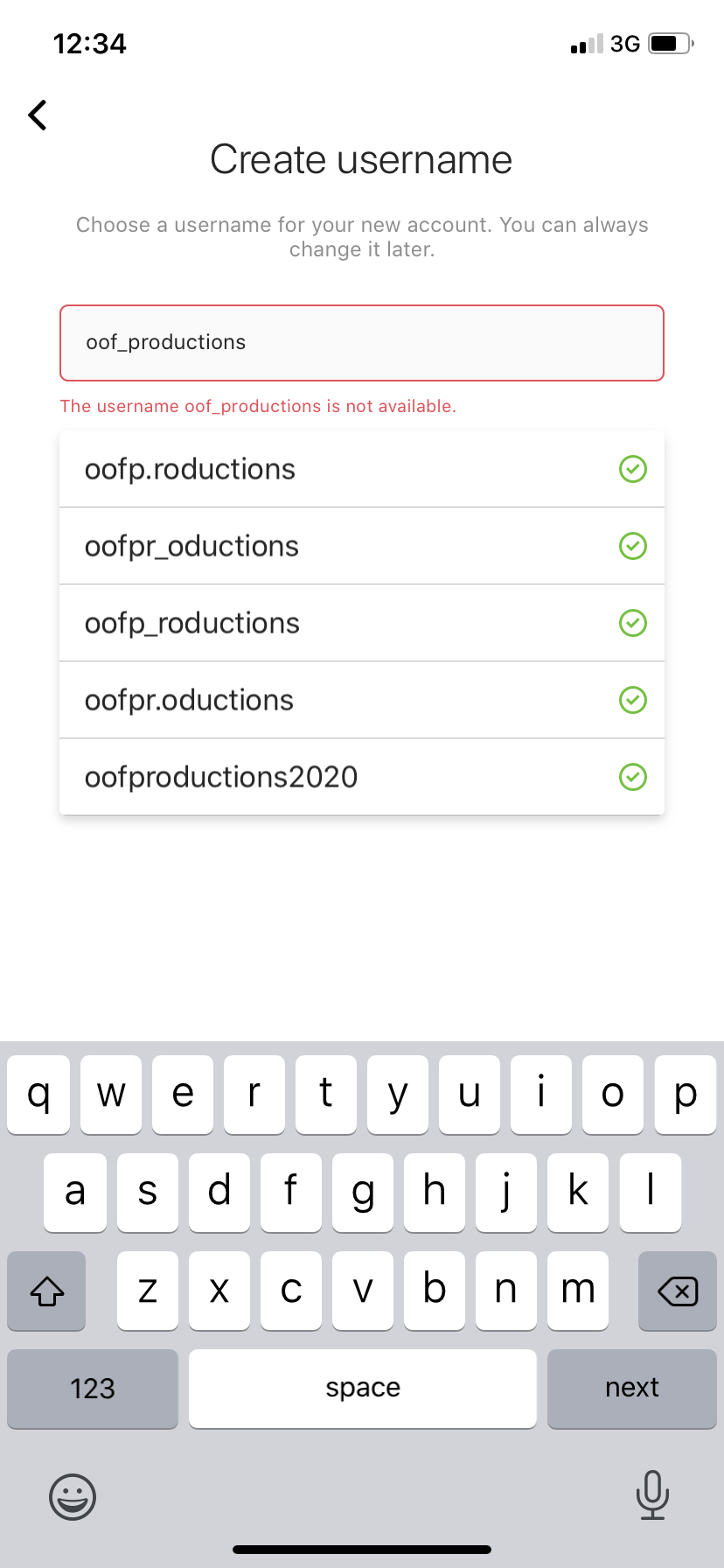Type the letter q key
This screenshot has height=1568, width=724.
(x=38, y=1095)
